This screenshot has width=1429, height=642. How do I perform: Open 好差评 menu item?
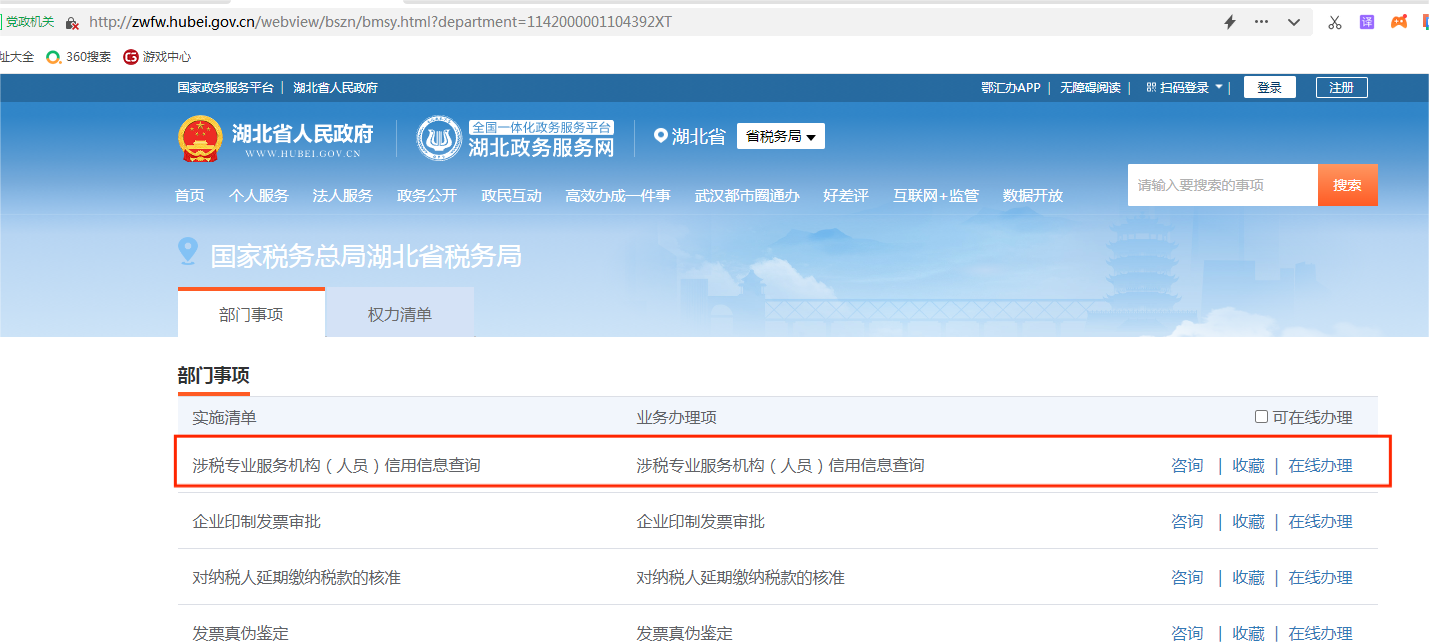(x=846, y=196)
